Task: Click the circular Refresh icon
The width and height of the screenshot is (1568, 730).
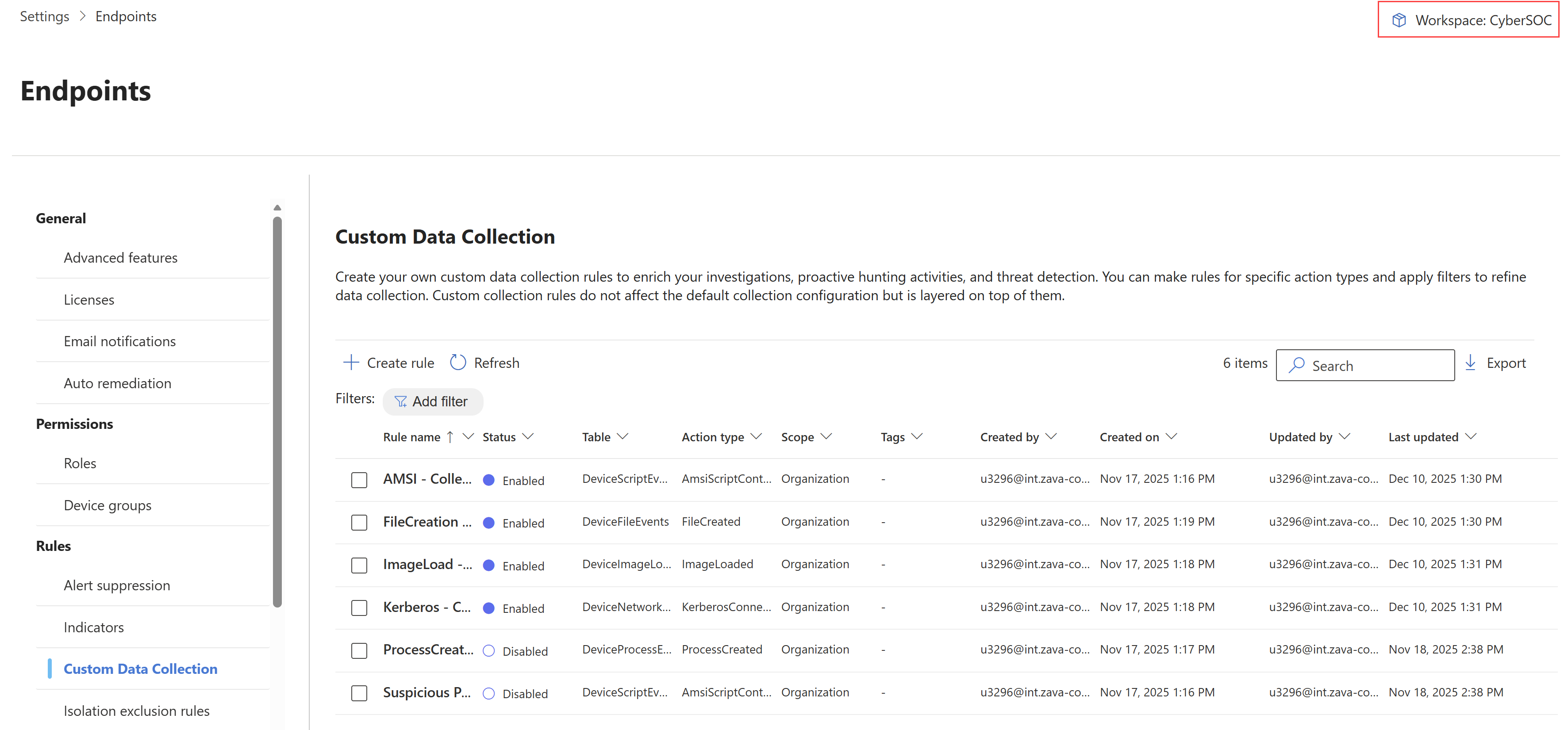Action: coord(458,363)
